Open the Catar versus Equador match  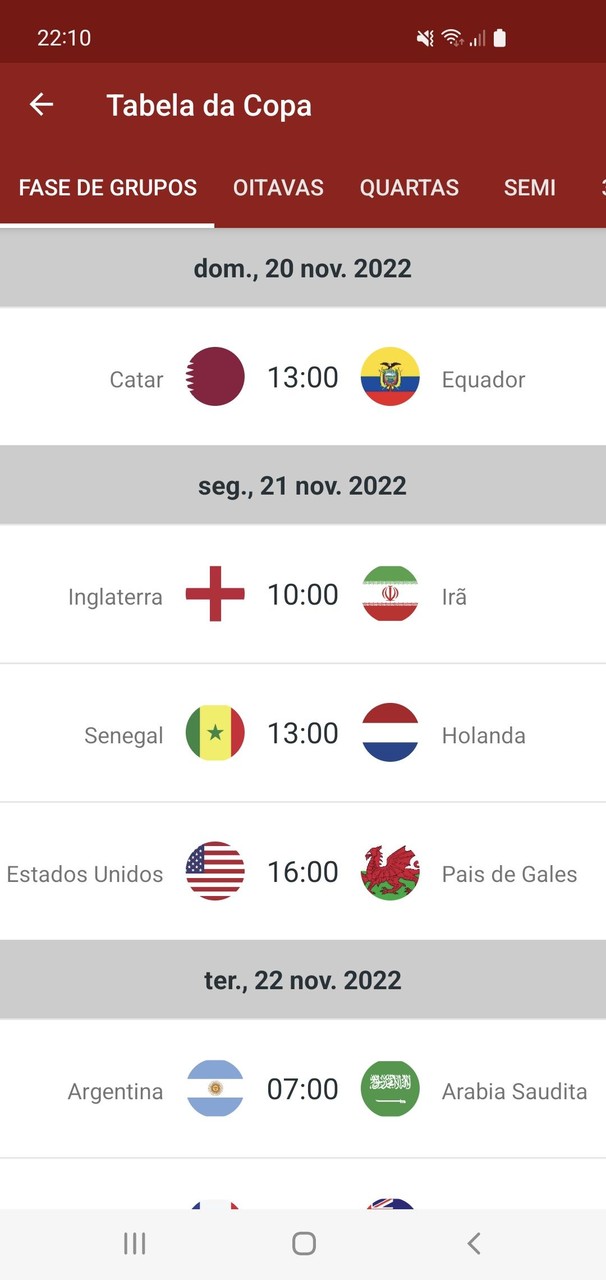[x=303, y=378]
